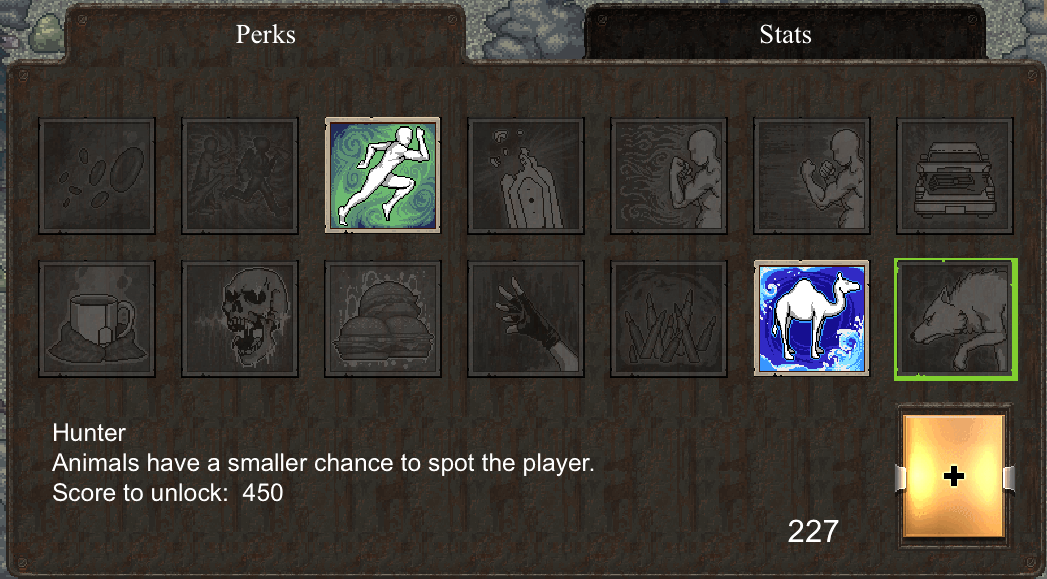1047x579 pixels.
Task: Click the locked coins perk icon
Action: pyautogui.click(x=97, y=176)
